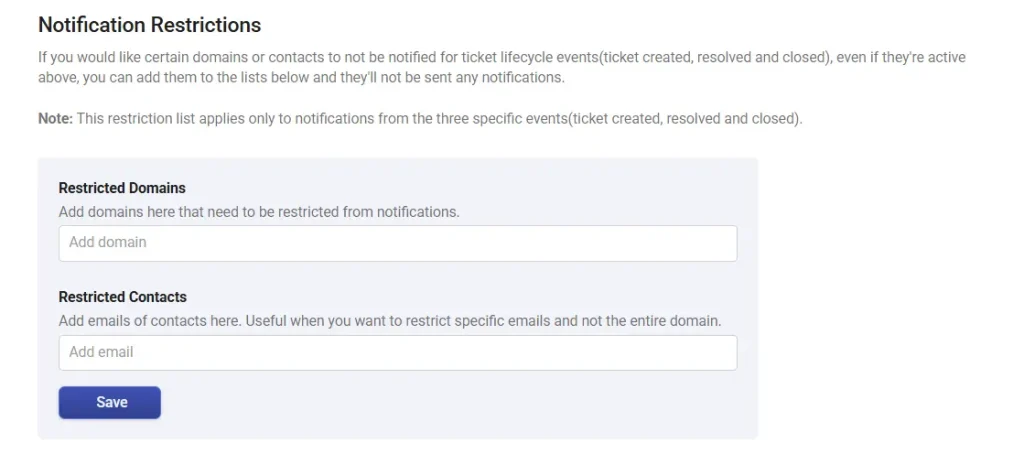Focus the "Add domain" input field
This screenshot has height=454, width=1024.
397,243
